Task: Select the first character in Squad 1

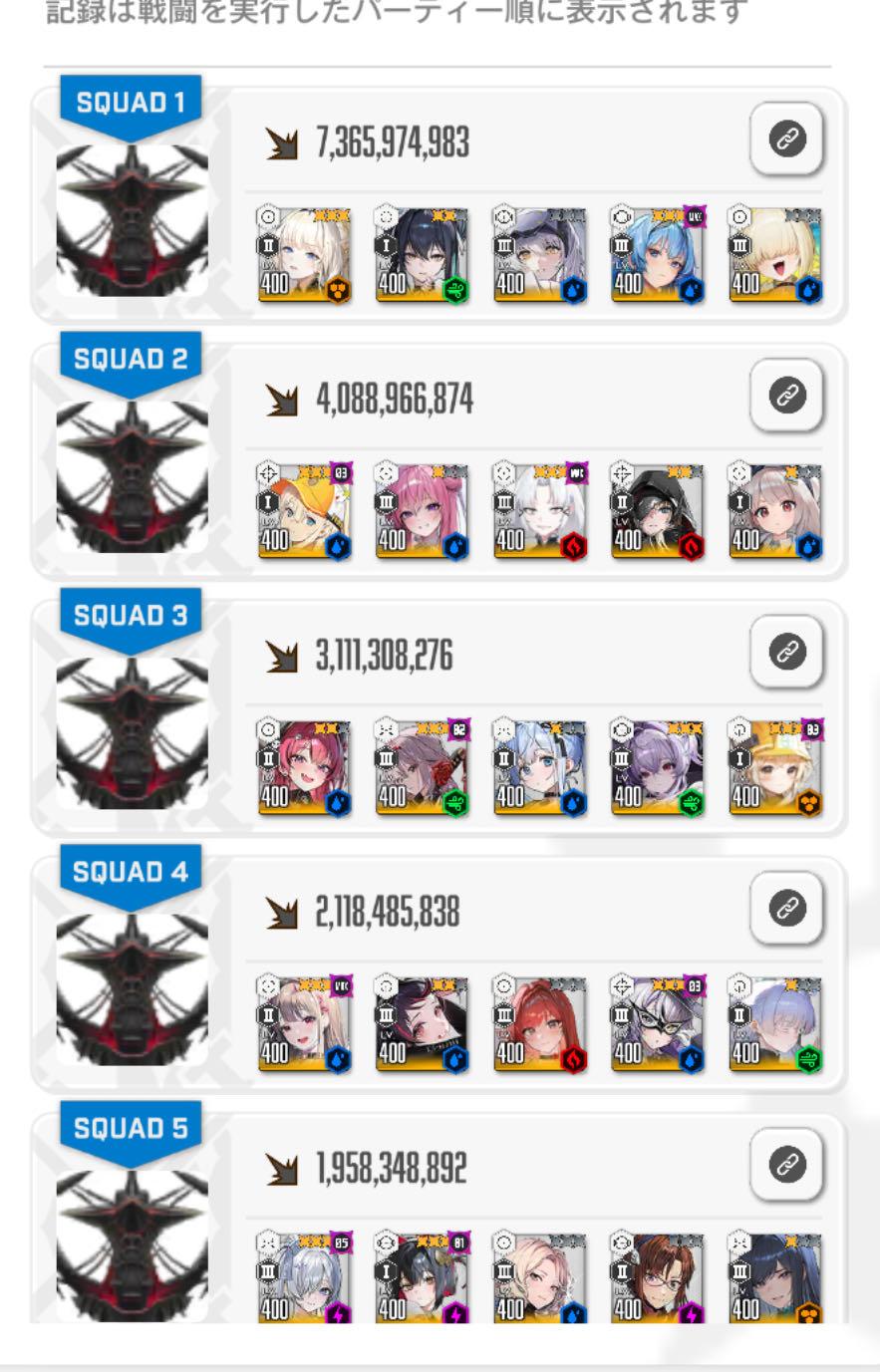Action: [304, 255]
